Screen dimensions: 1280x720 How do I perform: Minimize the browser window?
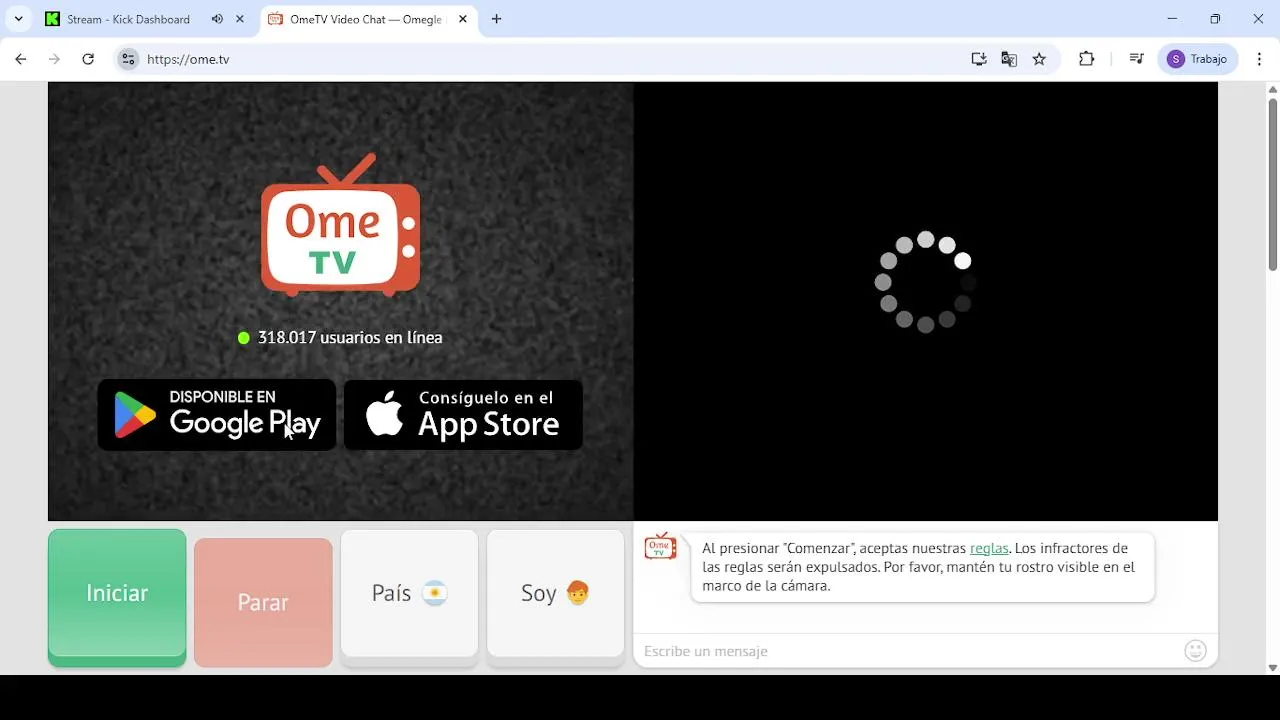click(1172, 19)
